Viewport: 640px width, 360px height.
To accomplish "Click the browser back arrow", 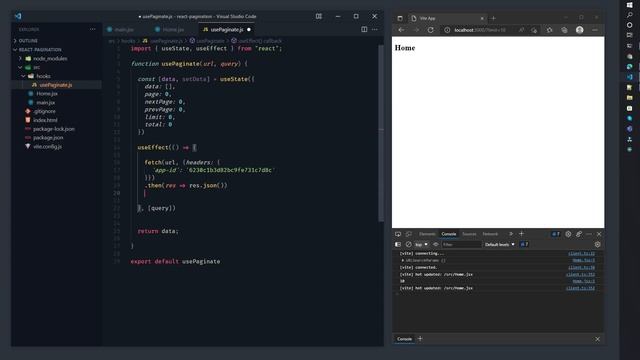I will coord(401,30).
